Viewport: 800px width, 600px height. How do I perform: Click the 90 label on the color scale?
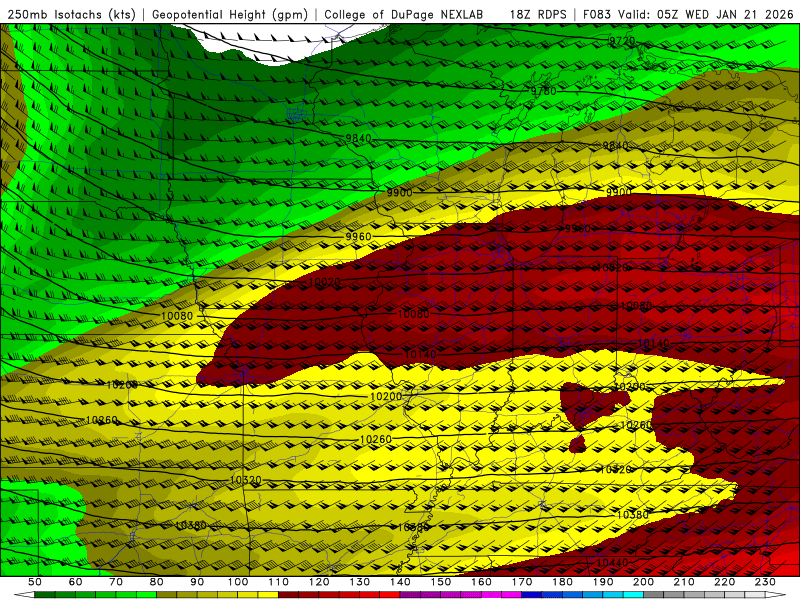[197, 582]
